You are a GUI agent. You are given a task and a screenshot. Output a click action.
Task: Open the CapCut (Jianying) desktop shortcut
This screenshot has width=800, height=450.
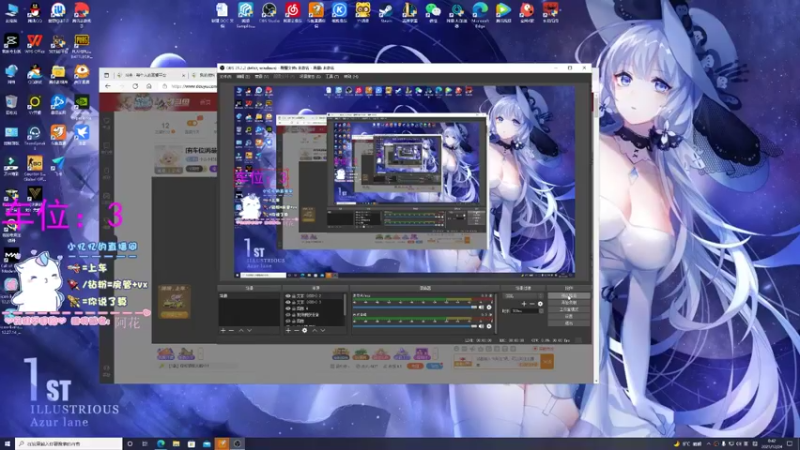[x=11, y=44]
